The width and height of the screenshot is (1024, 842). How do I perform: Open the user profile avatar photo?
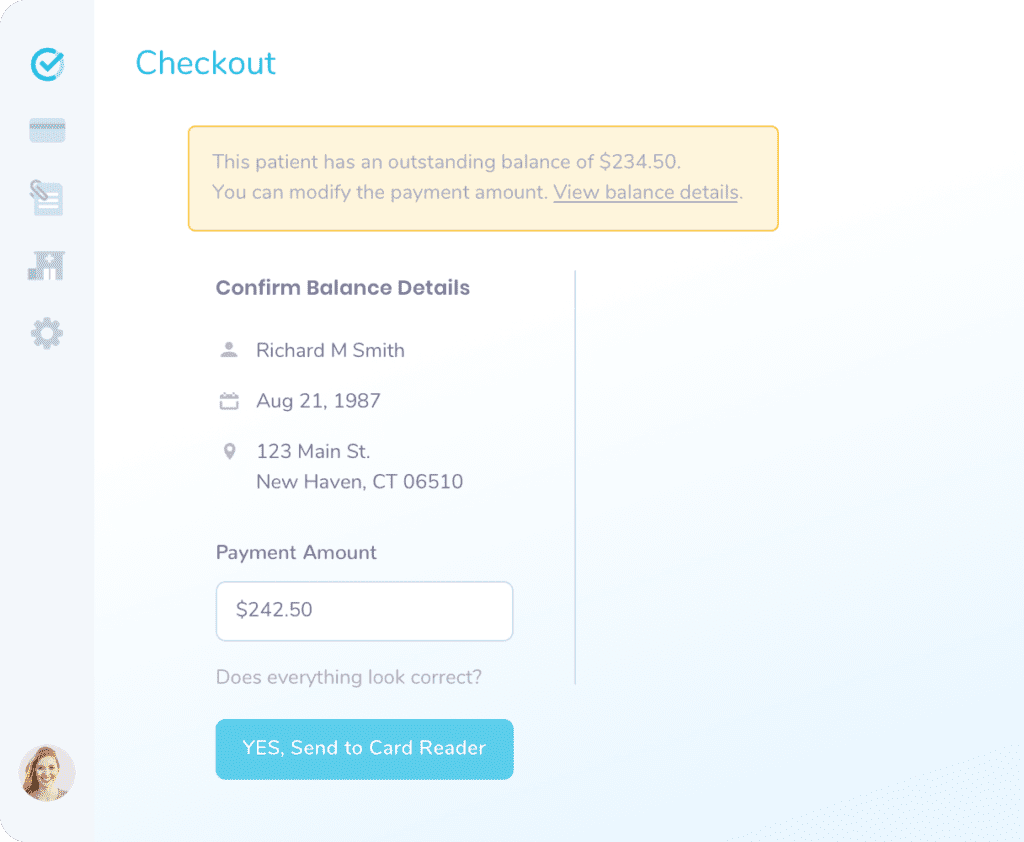[46, 775]
